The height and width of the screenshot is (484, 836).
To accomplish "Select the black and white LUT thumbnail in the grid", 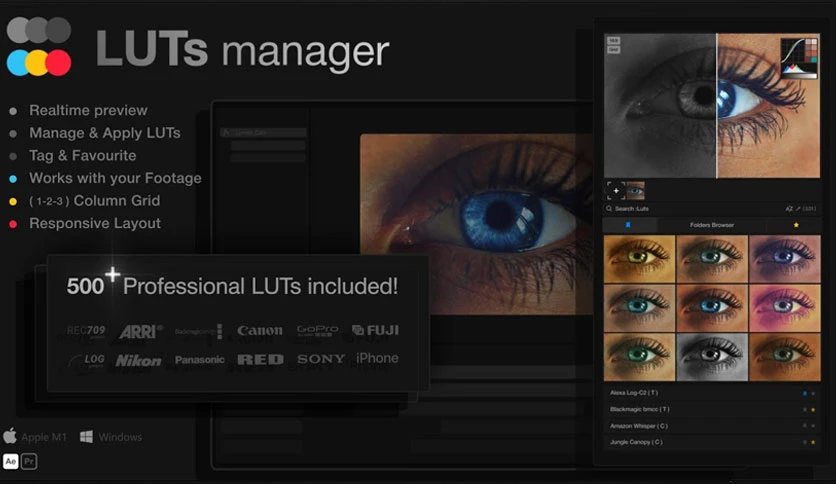I will pos(712,357).
